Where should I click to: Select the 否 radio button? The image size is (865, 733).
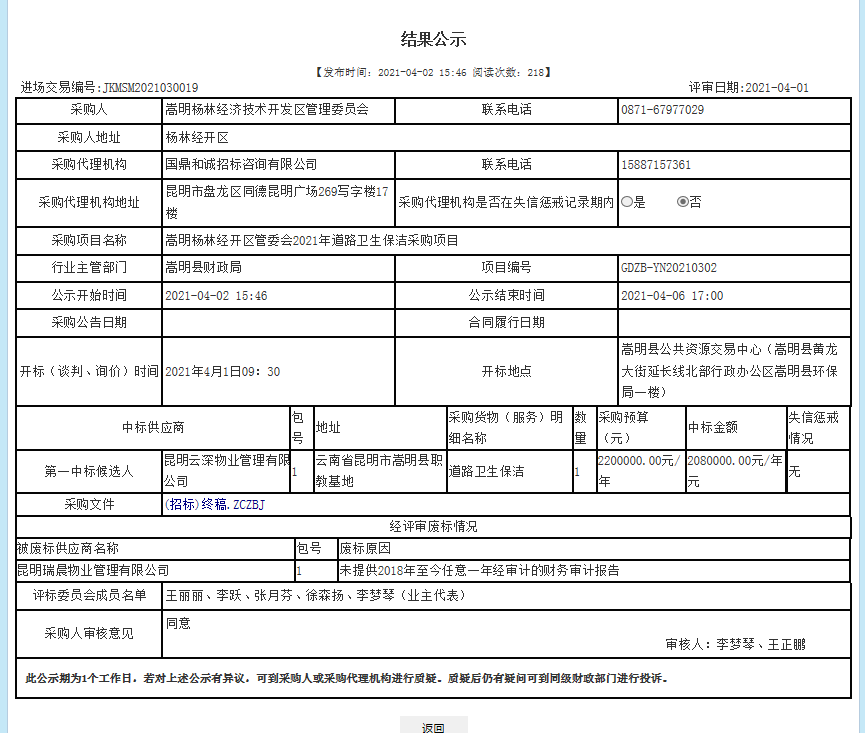(682, 202)
